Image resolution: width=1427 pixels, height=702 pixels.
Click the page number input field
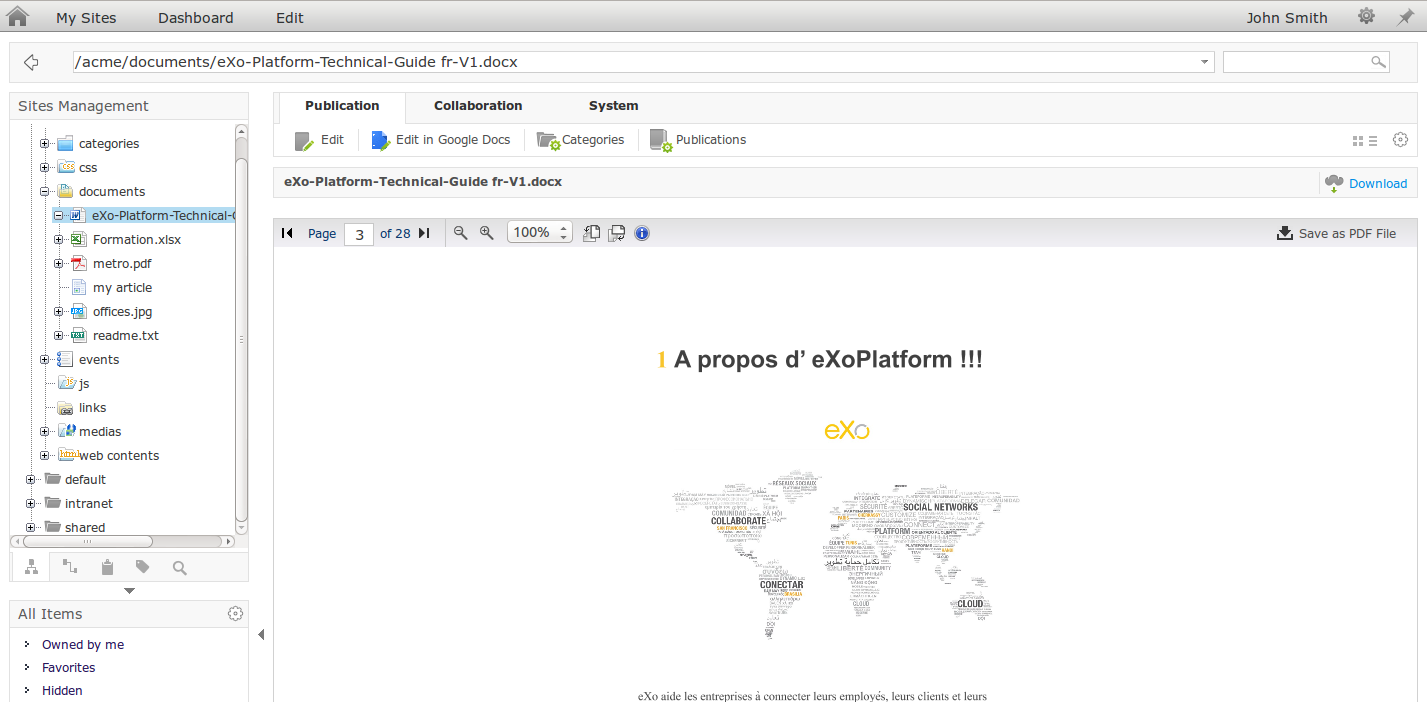359,234
